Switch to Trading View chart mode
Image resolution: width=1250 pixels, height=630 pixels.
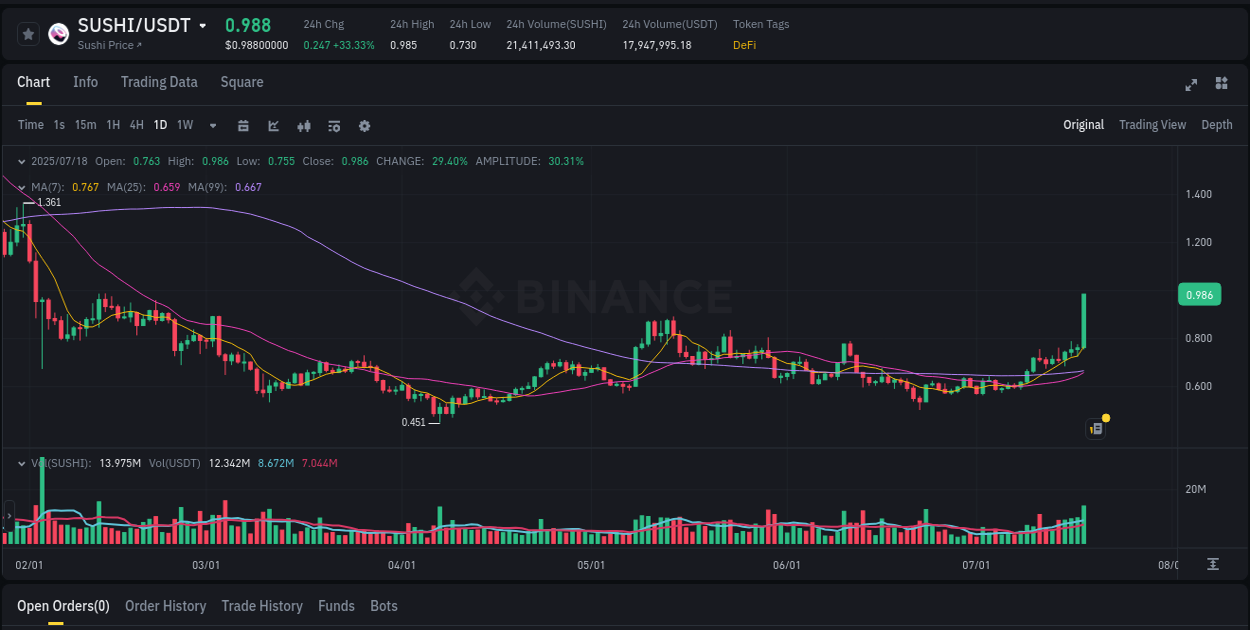pyautogui.click(x=1152, y=125)
